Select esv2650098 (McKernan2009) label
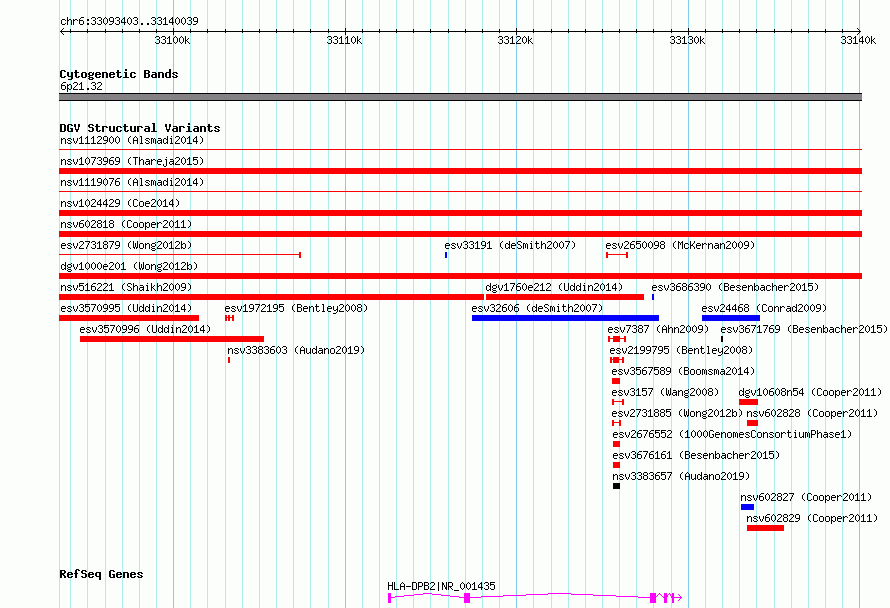Viewport: 890px width, 608px height. click(x=680, y=245)
